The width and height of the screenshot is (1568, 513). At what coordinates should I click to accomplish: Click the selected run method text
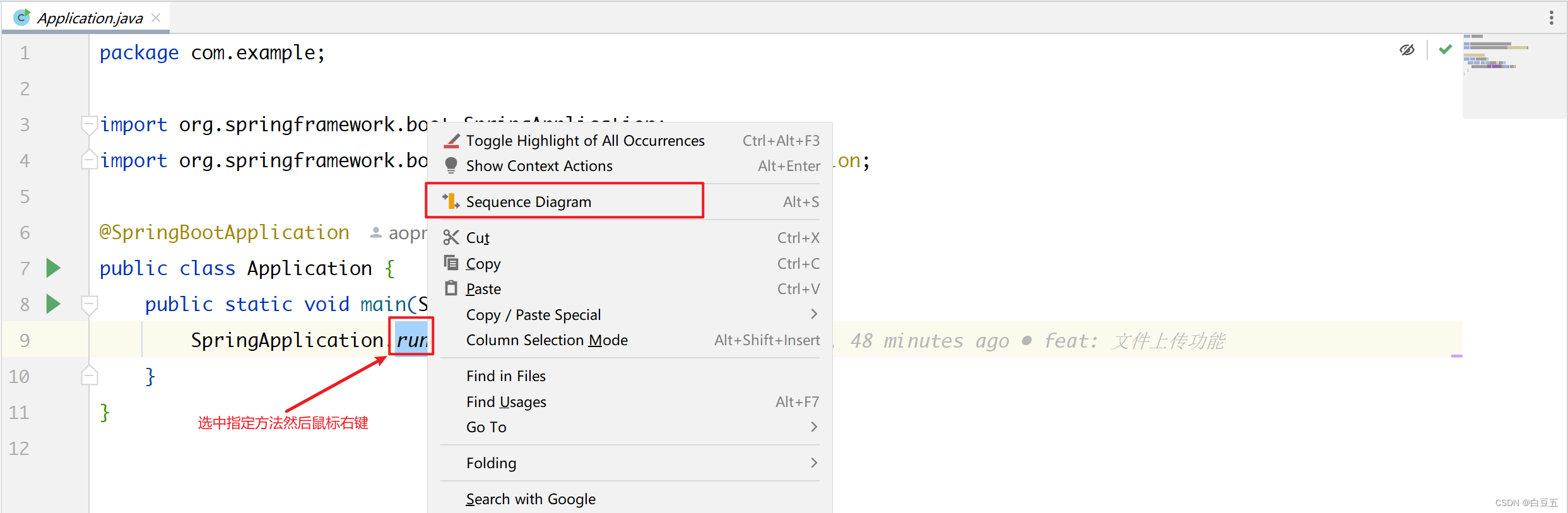point(412,340)
